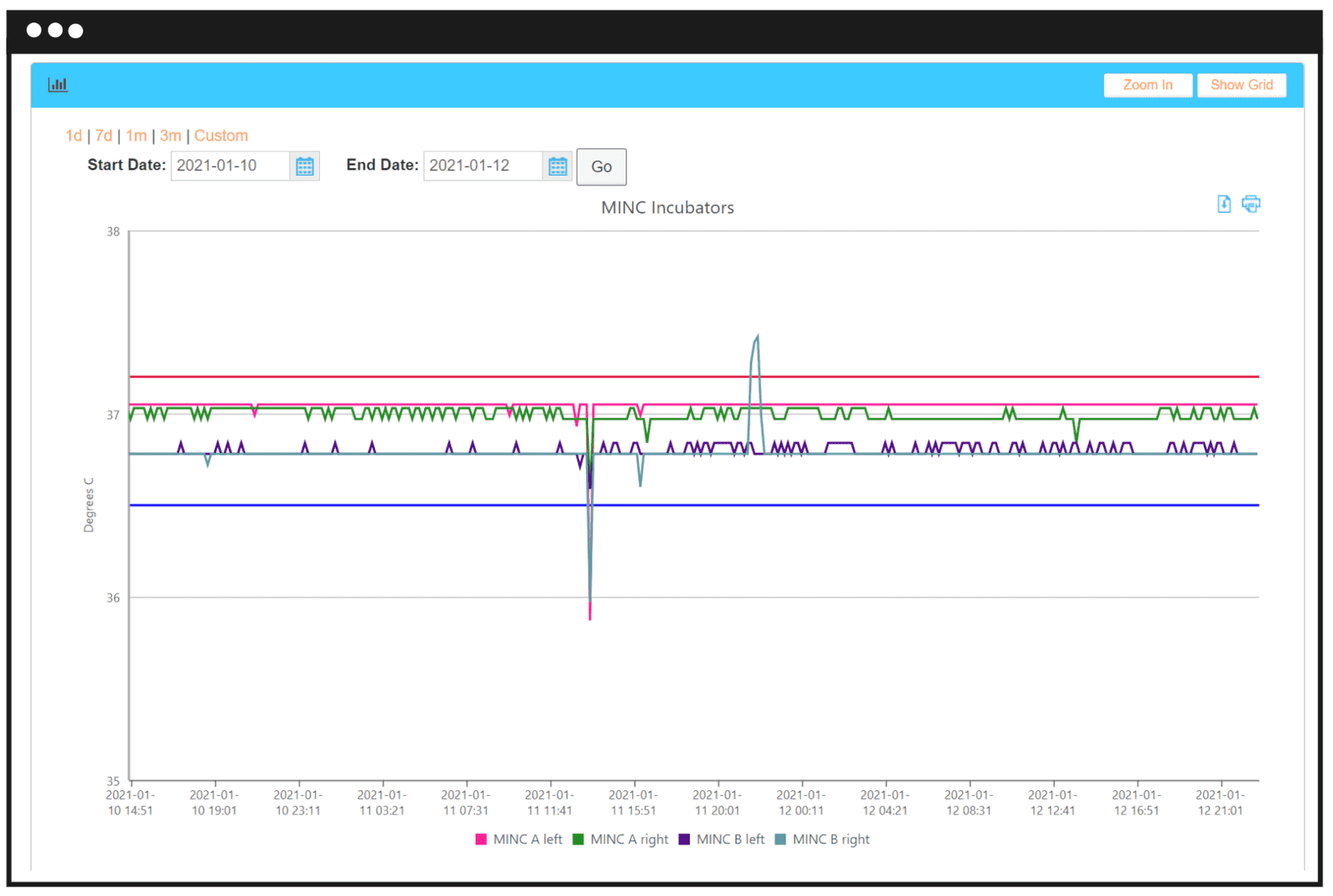Click the print chart icon
The image size is (1333, 896).
1251,204
